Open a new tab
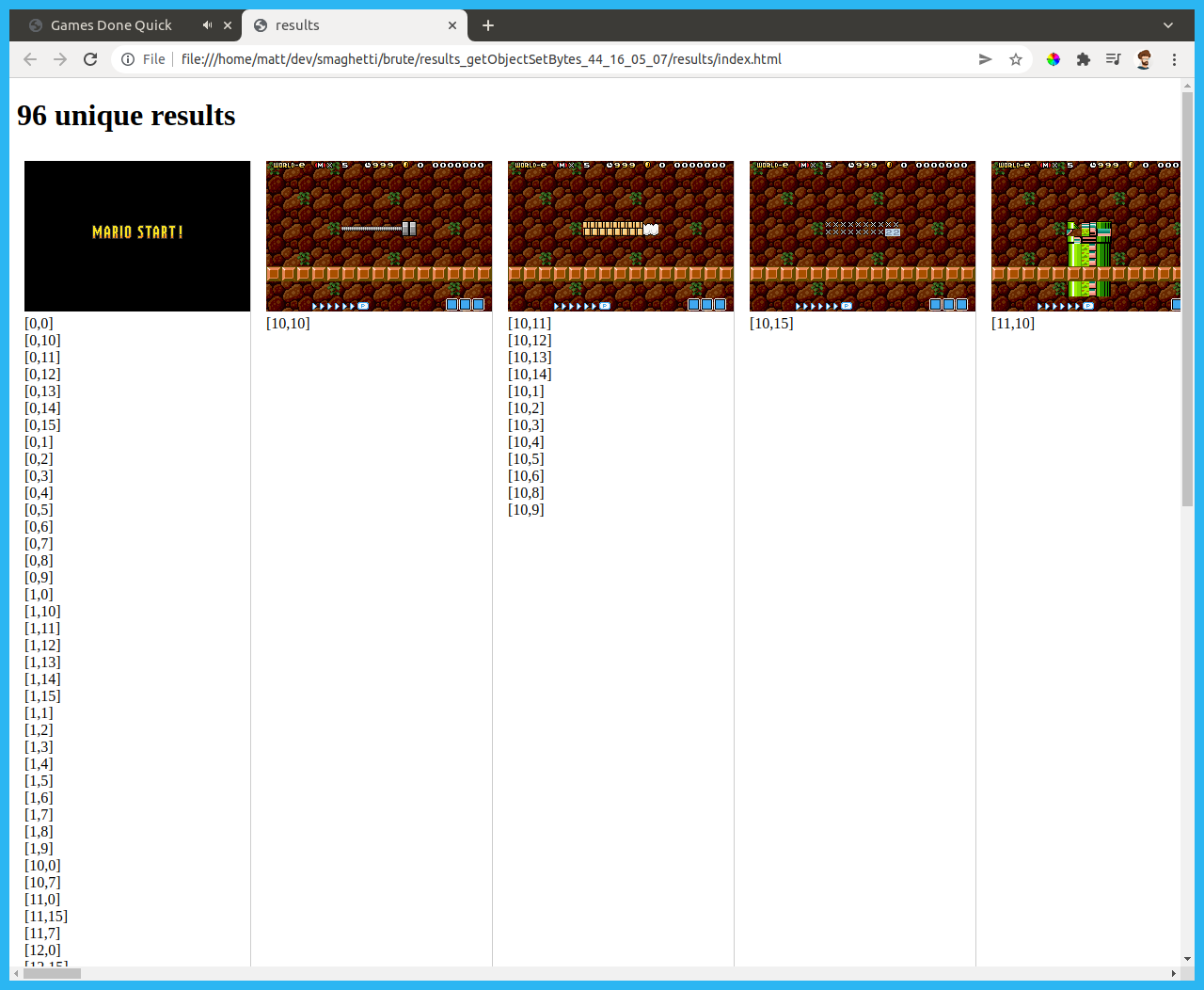 pos(488,25)
